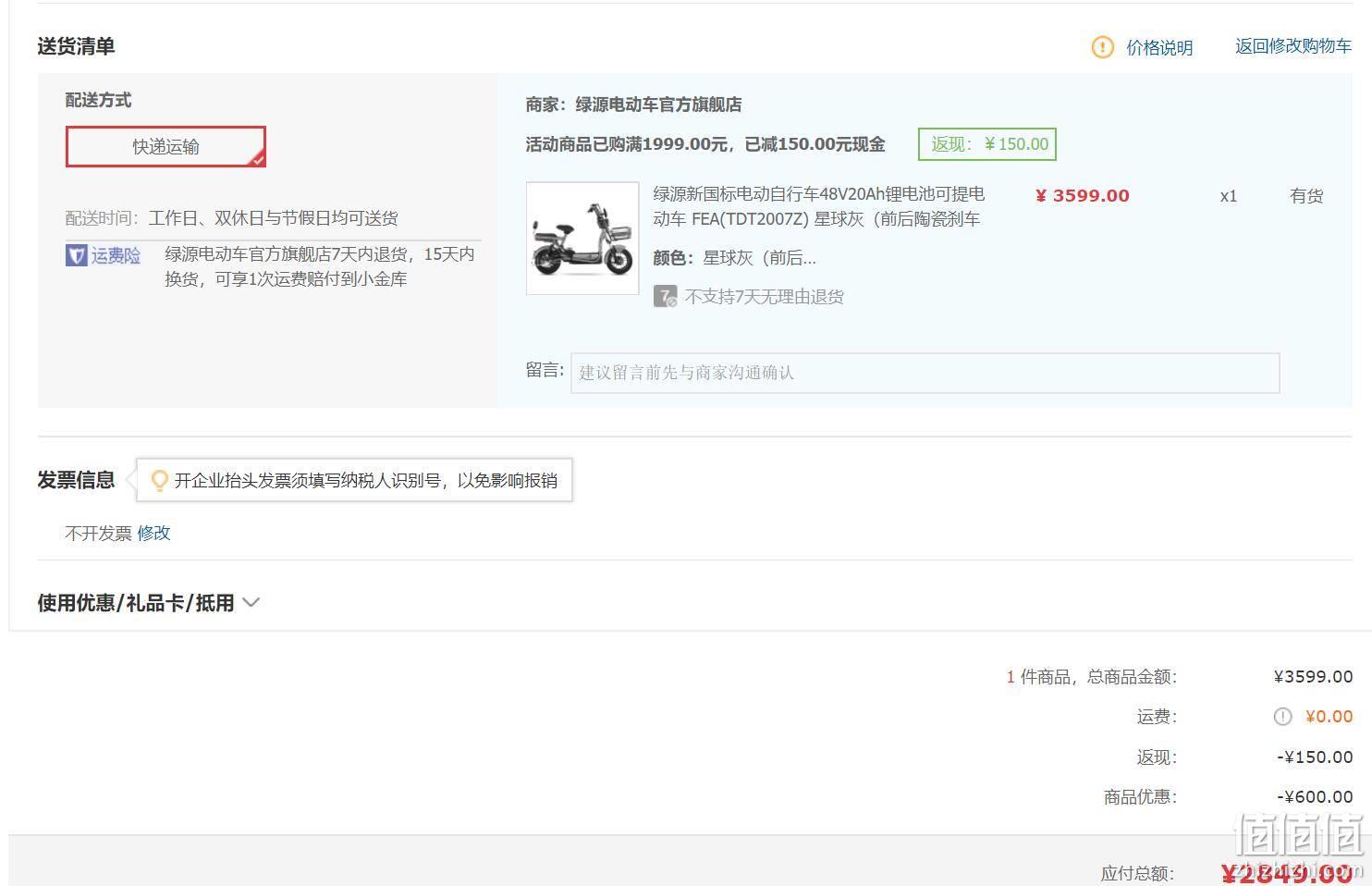Click the 返现 -¥150.00 summary amount

click(x=1315, y=757)
